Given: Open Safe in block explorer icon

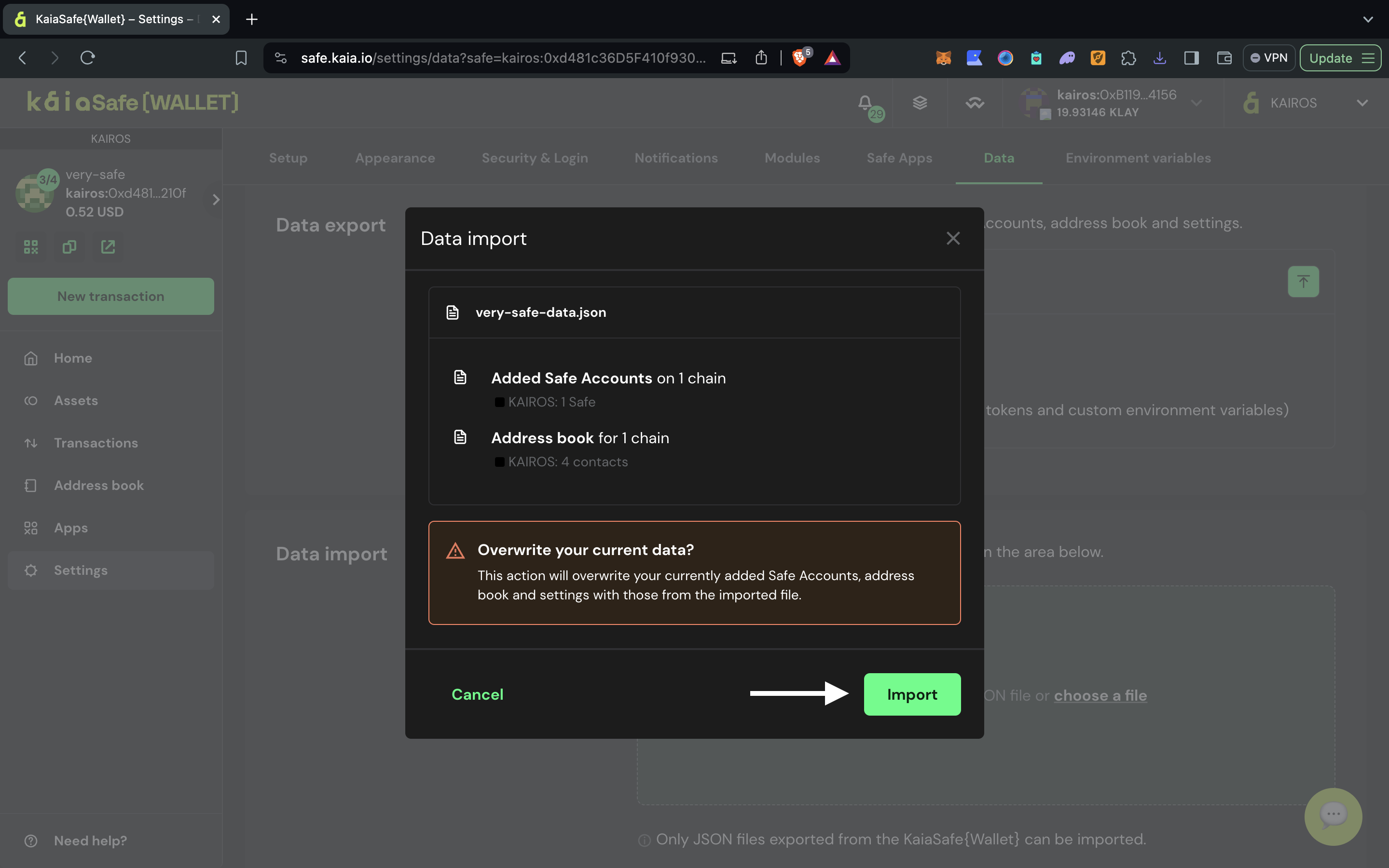Looking at the screenshot, I should tap(108, 247).
